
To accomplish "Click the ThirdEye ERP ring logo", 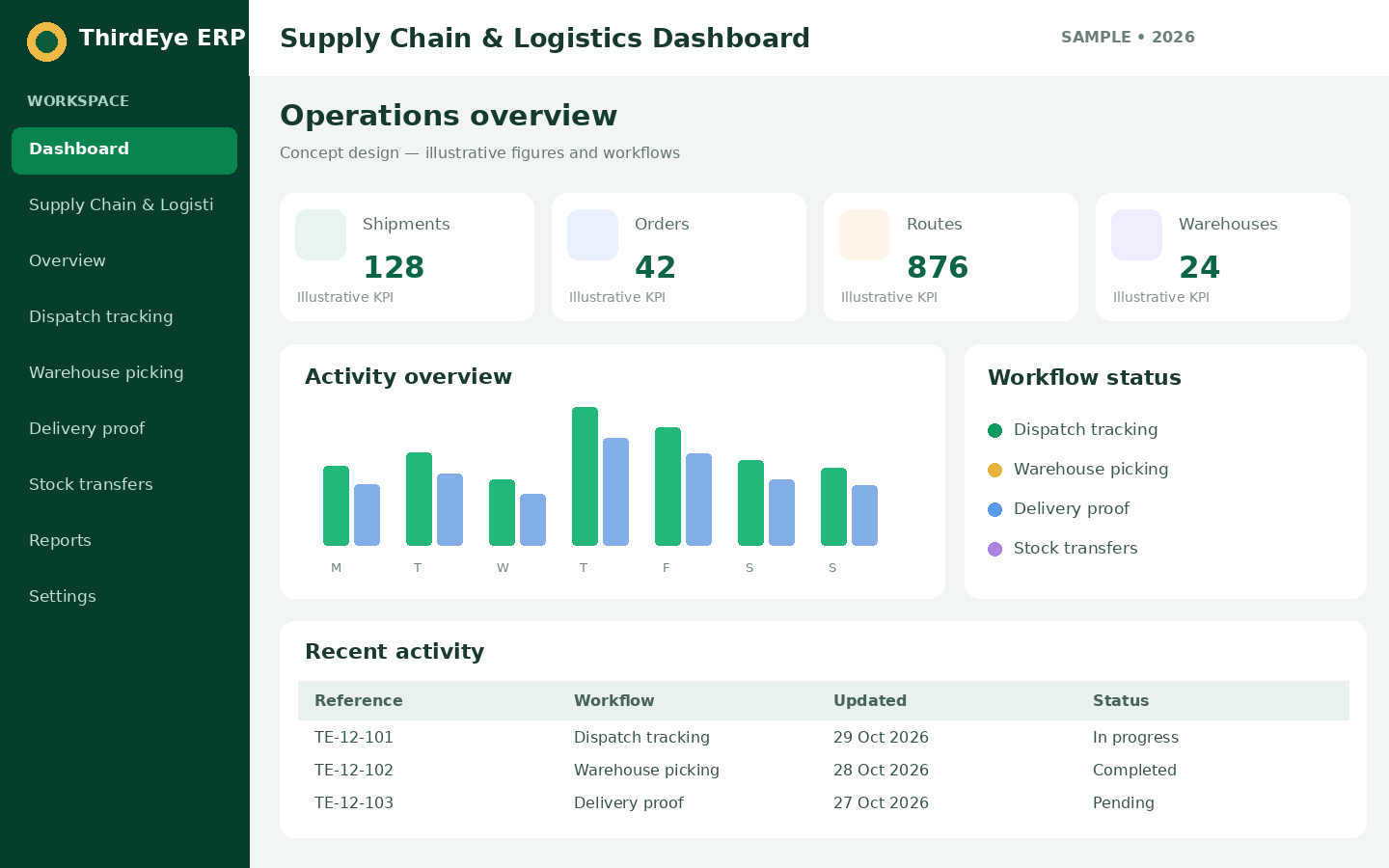I will click(46, 41).
